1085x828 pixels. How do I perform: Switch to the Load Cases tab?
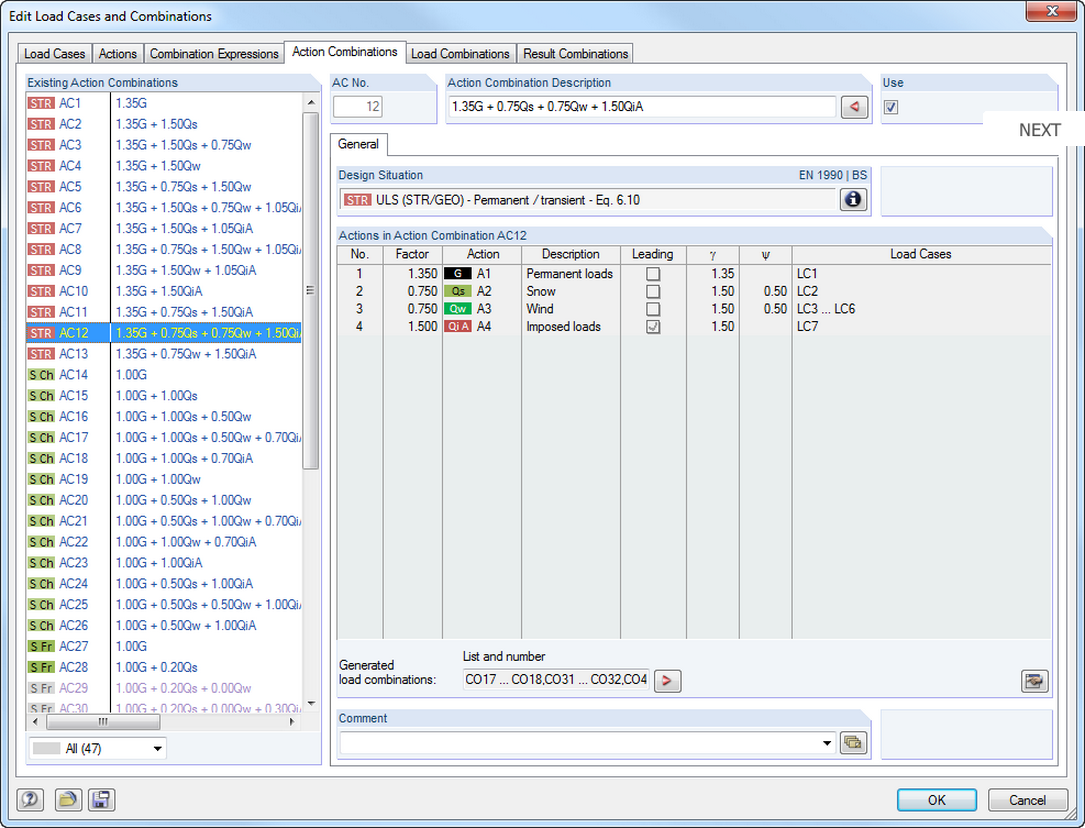pyautogui.click(x=54, y=53)
